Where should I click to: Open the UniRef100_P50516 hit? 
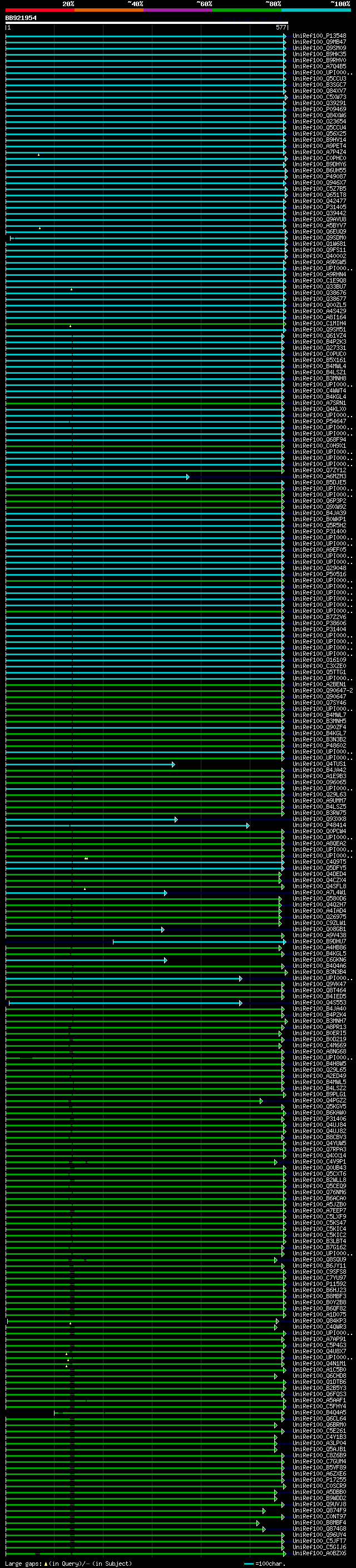pyautogui.click(x=319, y=574)
